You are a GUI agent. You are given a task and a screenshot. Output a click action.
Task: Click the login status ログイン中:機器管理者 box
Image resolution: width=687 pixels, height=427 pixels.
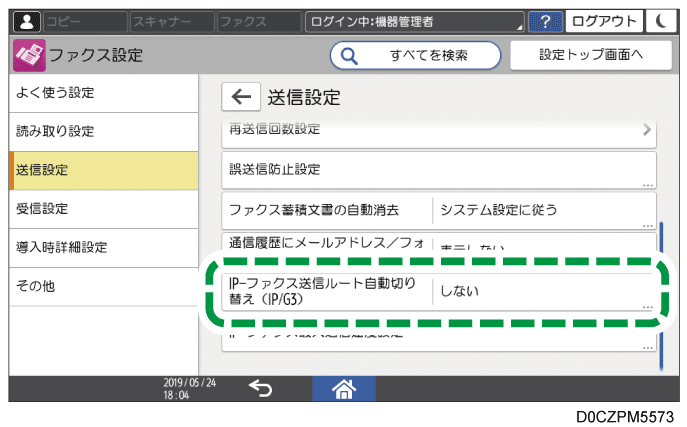[x=414, y=21]
